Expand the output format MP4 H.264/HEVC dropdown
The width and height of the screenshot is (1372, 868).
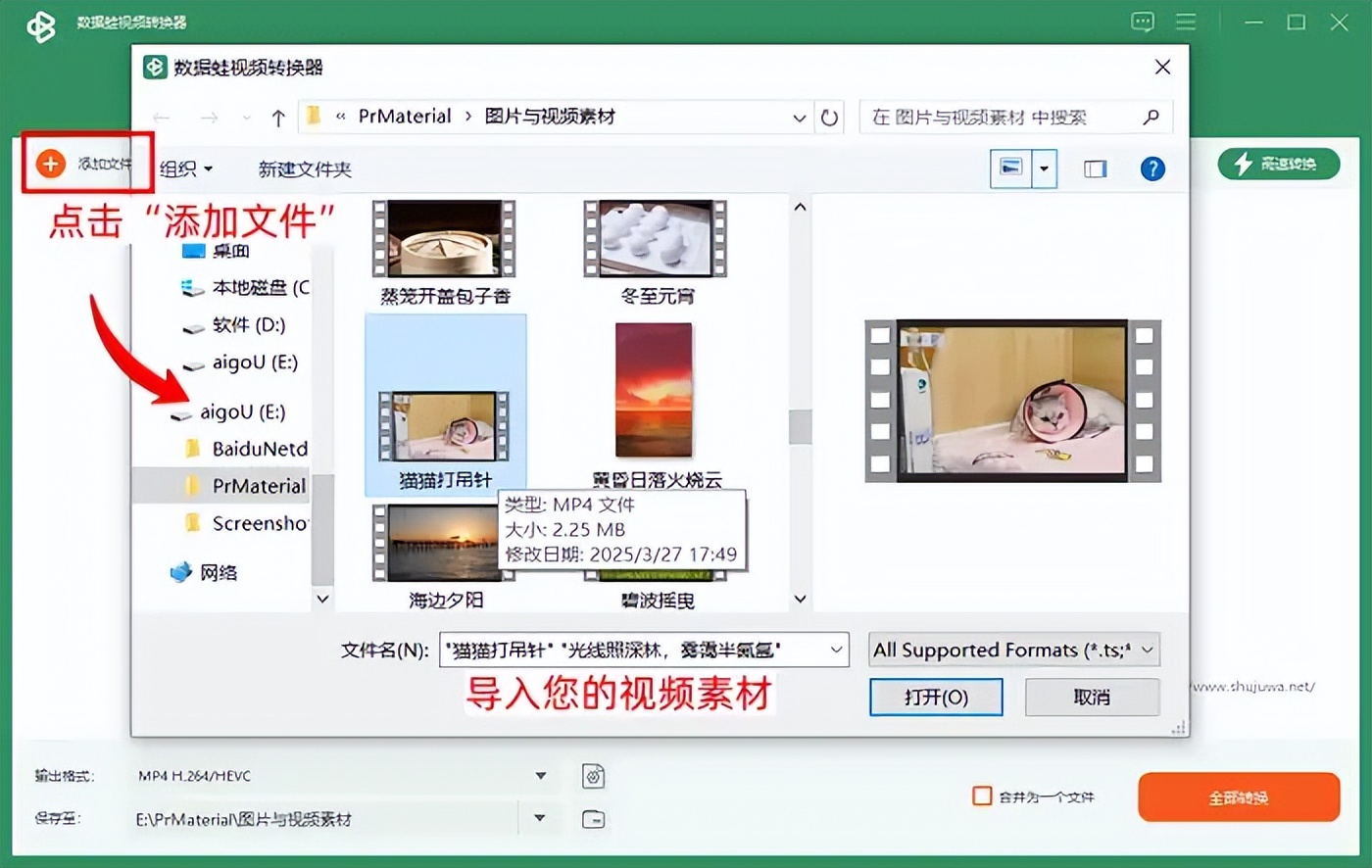tap(540, 776)
